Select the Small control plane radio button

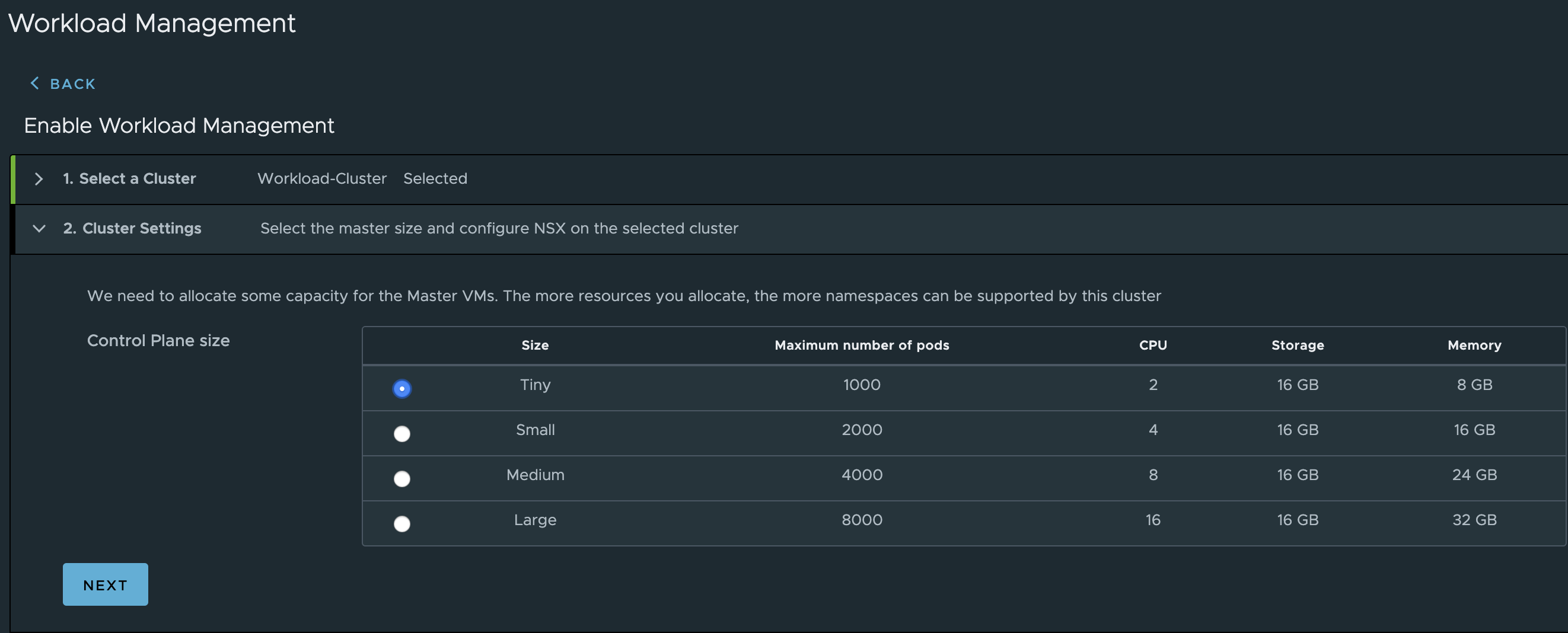(x=401, y=433)
